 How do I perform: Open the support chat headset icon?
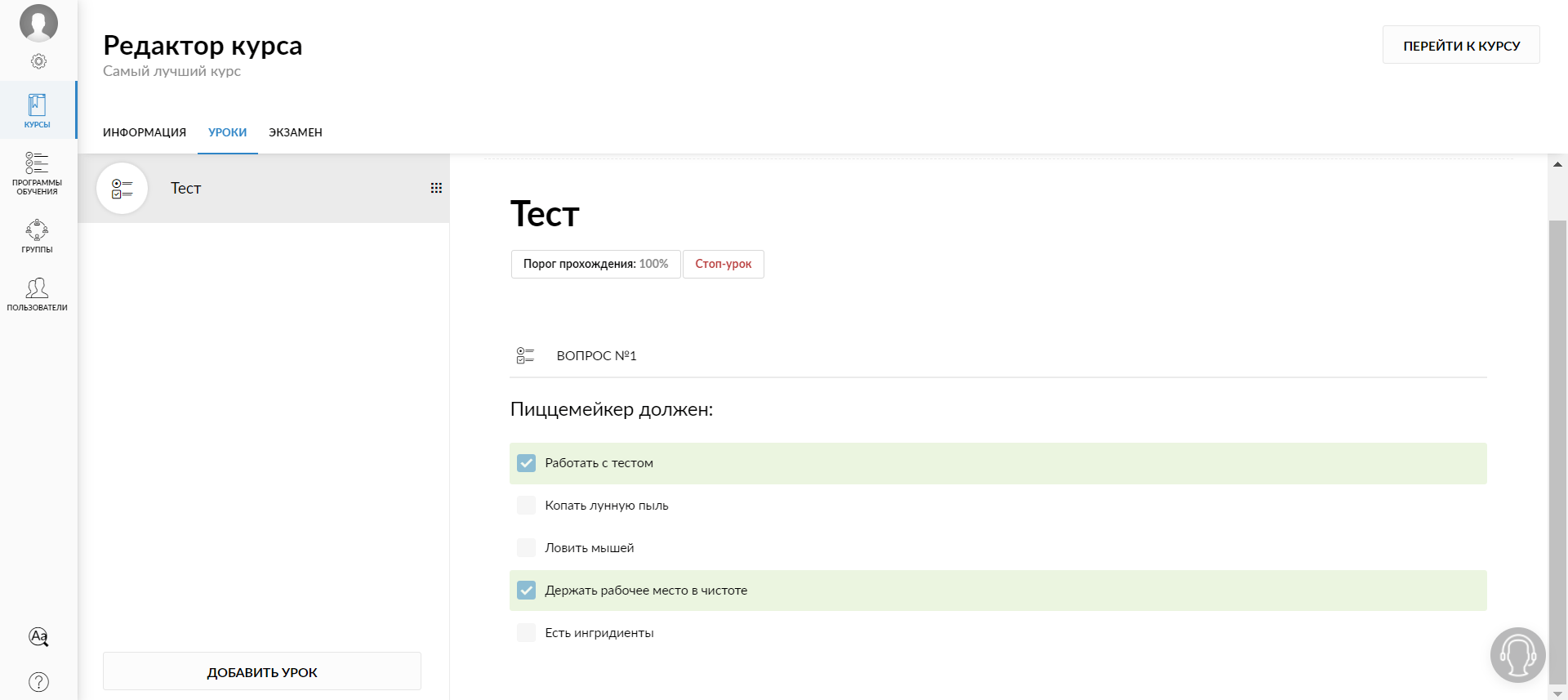[x=1517, y=654]
